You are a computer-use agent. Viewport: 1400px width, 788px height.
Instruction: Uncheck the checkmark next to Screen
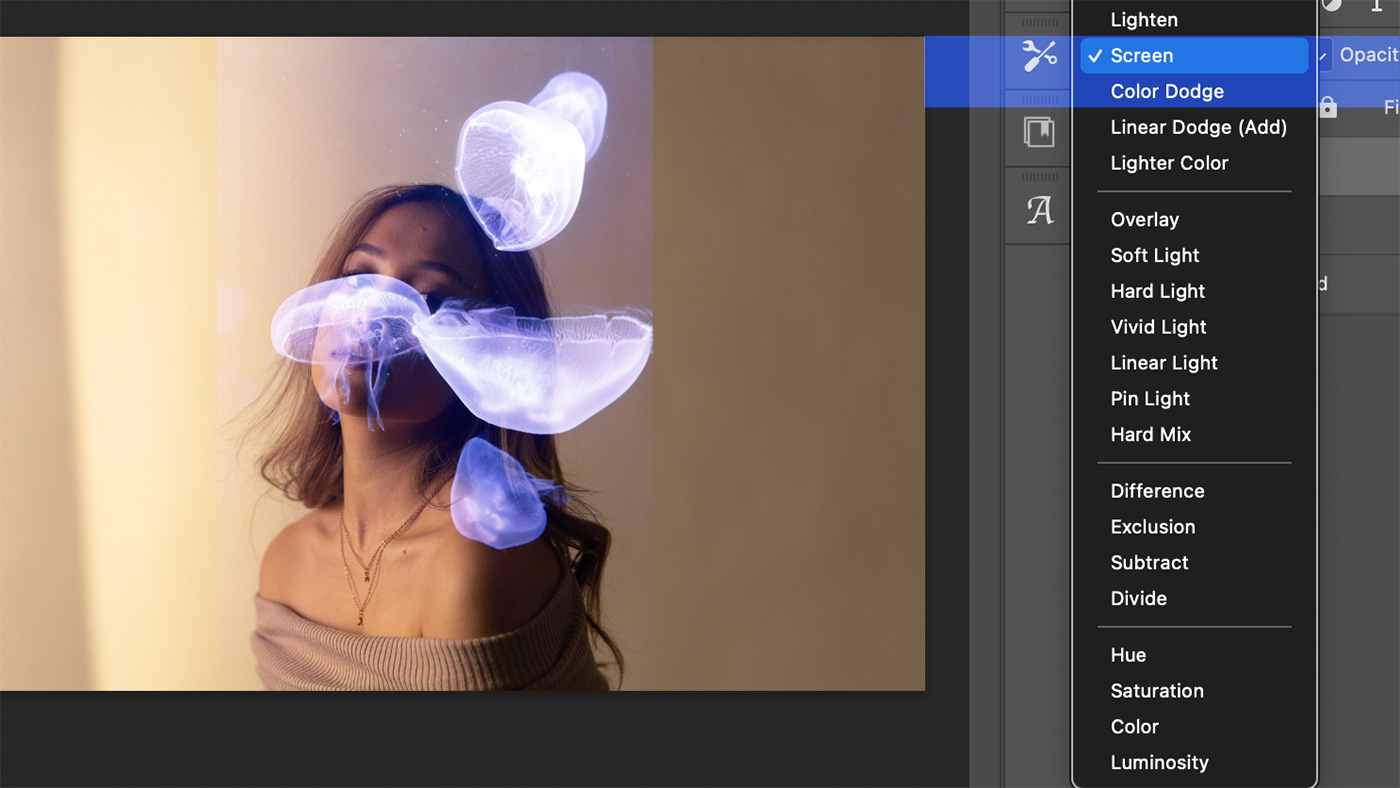point(1094,56)
